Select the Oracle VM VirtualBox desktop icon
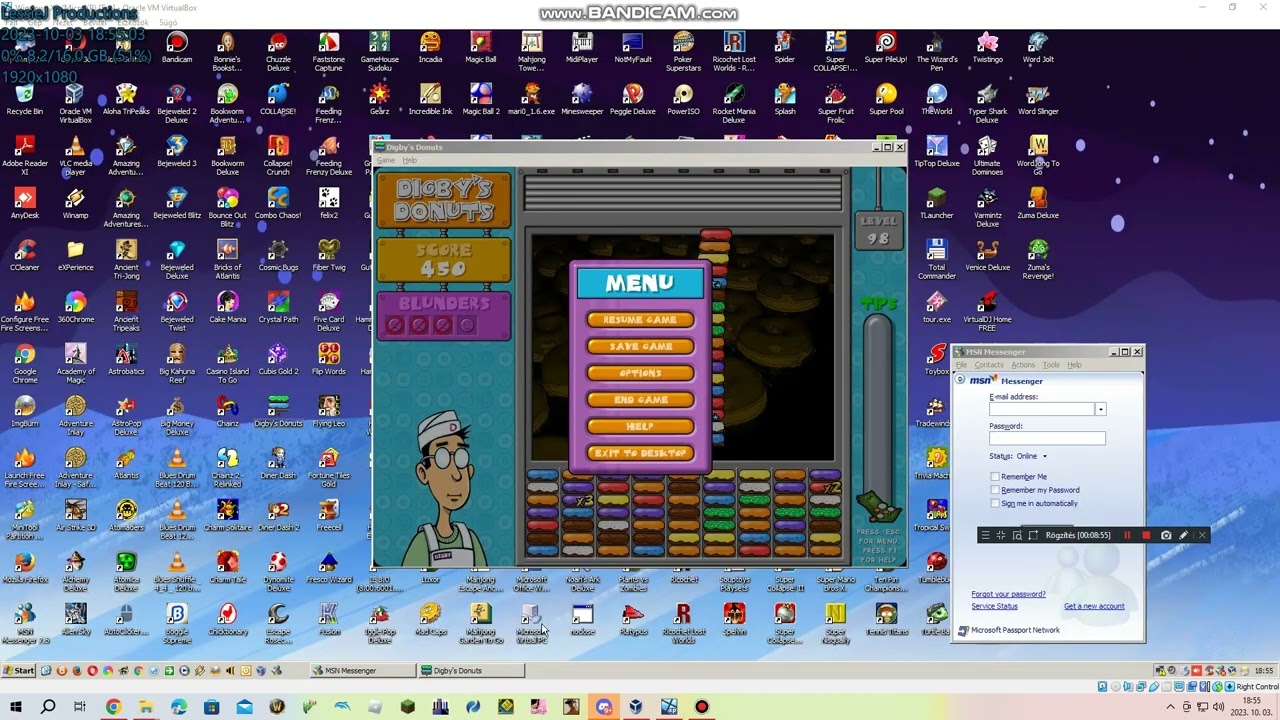 75,104
